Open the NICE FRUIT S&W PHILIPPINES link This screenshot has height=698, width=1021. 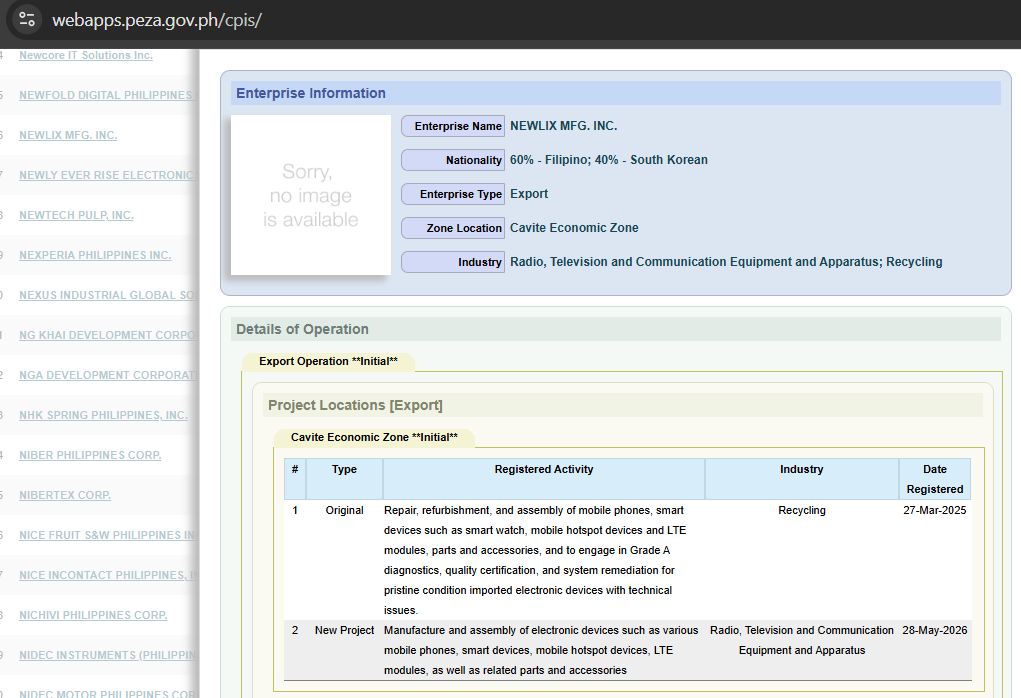pyautogui.click(x=107, y=535)
